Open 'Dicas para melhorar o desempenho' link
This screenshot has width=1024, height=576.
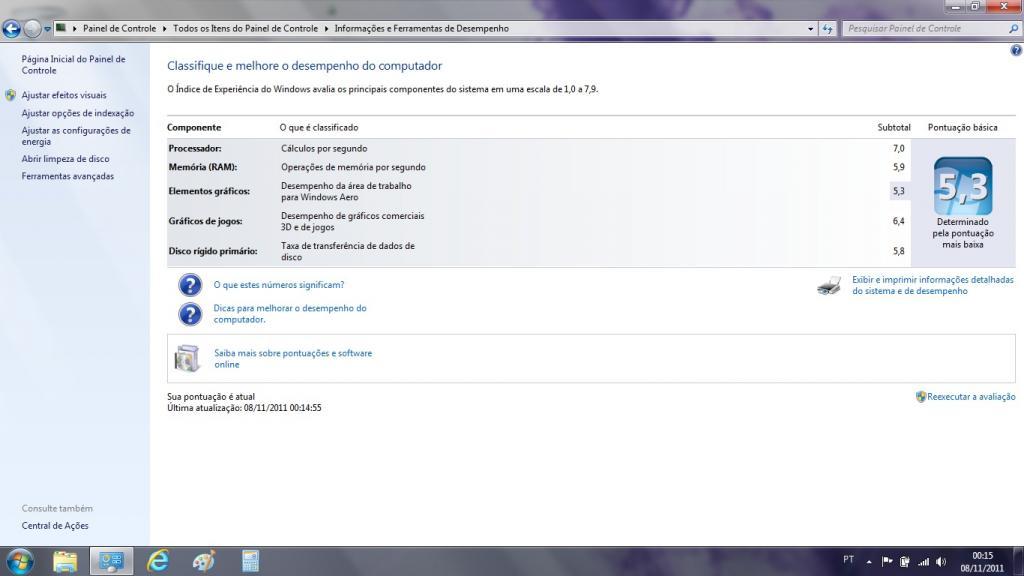(x=290, y=314)
